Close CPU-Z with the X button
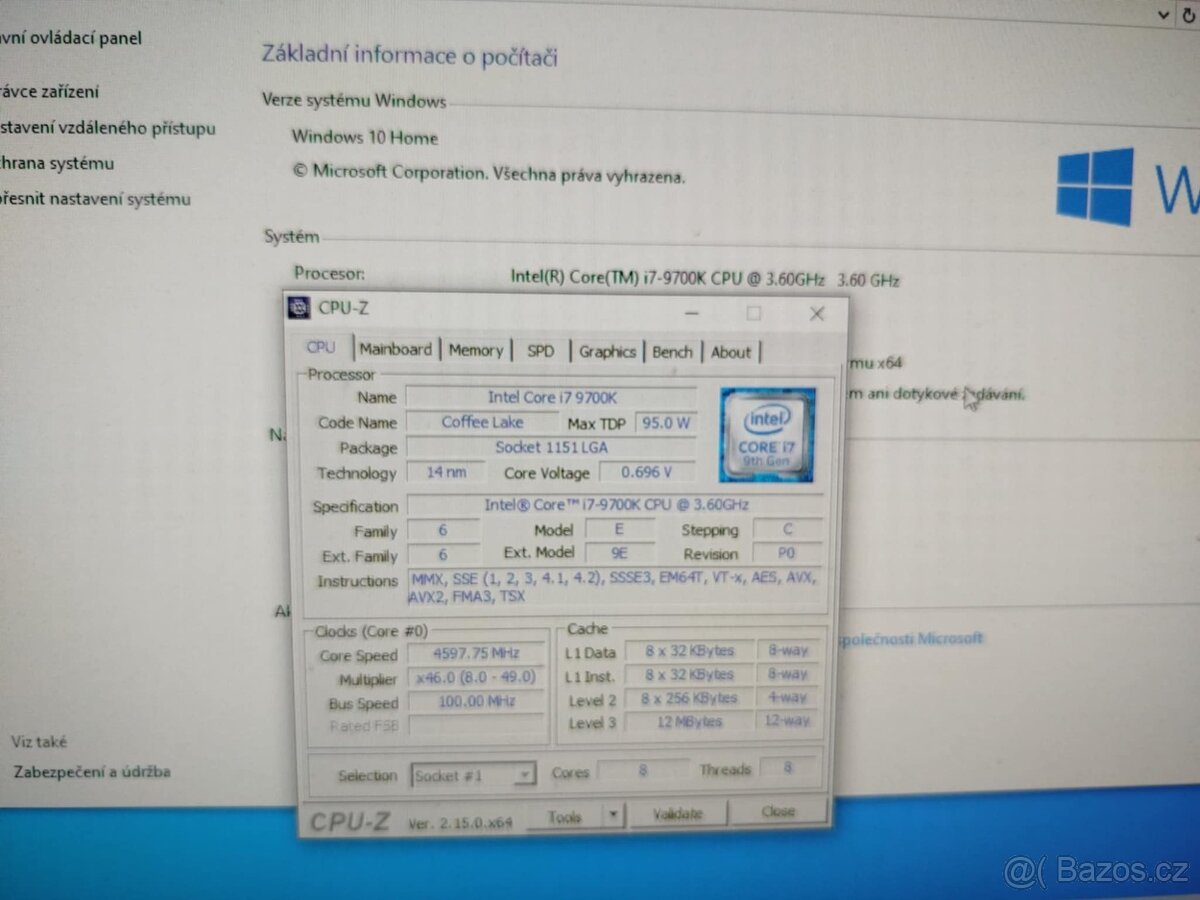The height and width of the screenshot is (900, 1200). tap(817, 314)
